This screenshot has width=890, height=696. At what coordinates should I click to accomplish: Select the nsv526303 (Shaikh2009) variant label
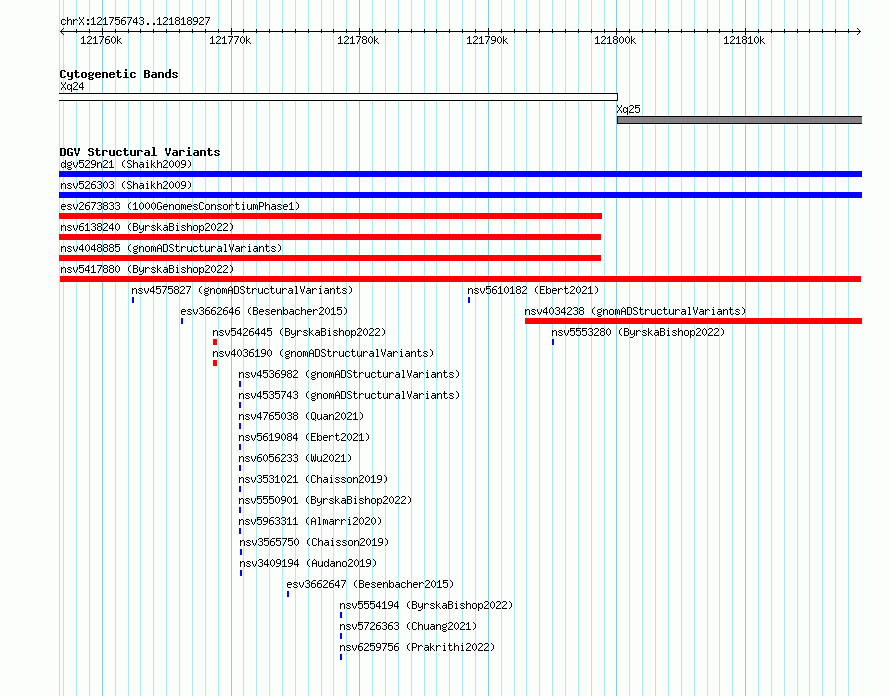point(126,185)
